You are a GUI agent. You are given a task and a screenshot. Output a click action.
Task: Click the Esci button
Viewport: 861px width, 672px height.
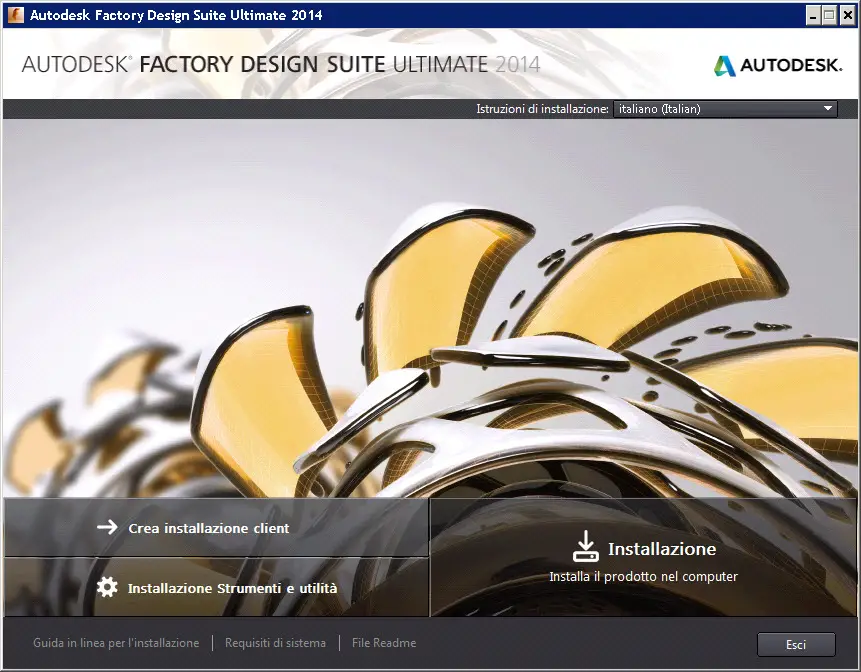point(796,645)
